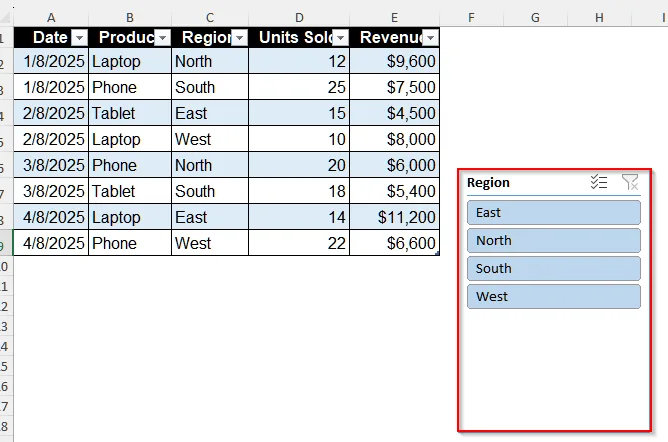Click date 1/8/2025 in the Phone row

tap(51, 87)
